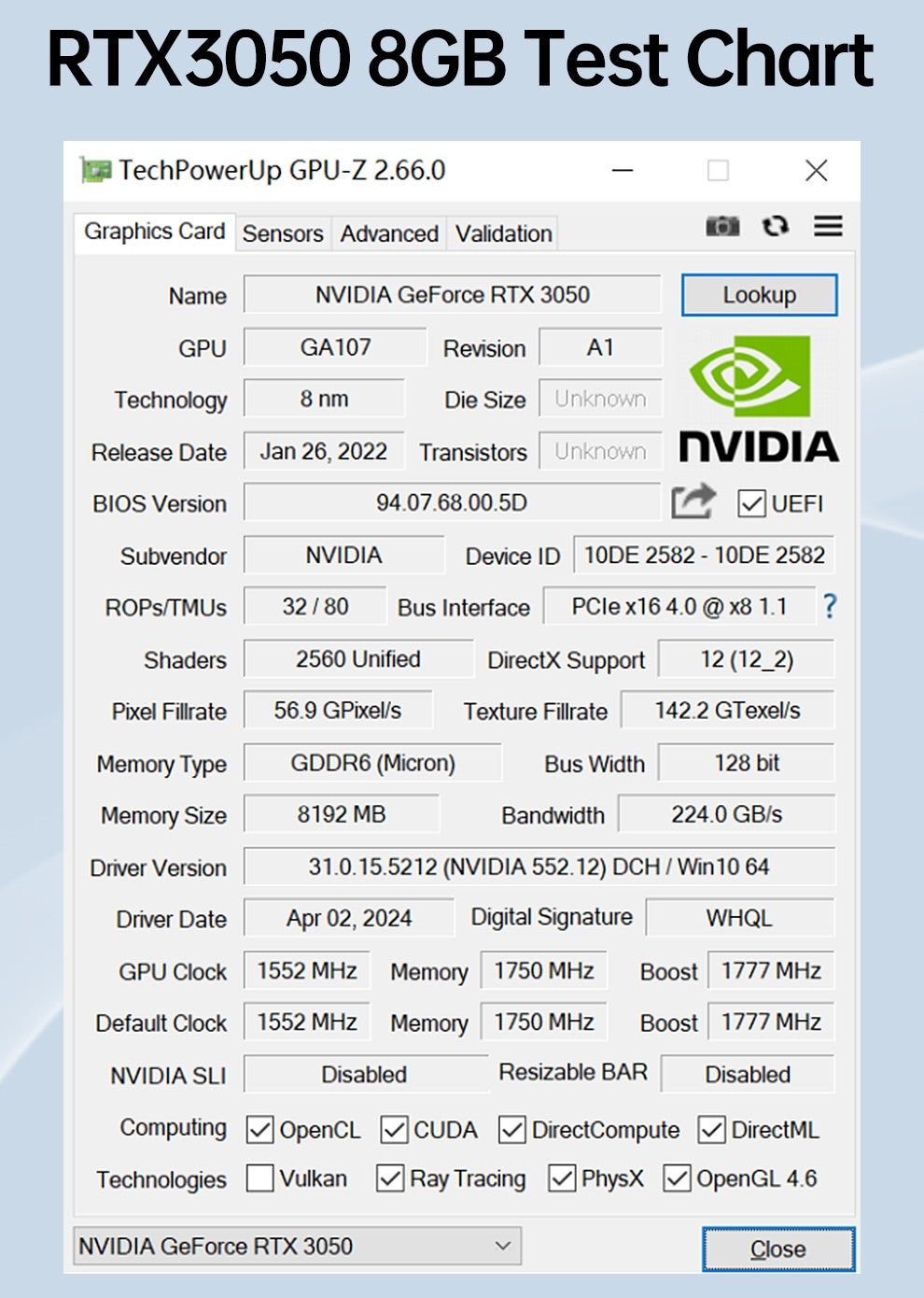
Task: Click the 'Computing' label text
Action: pyautogui.click(x=173, y=1128)
